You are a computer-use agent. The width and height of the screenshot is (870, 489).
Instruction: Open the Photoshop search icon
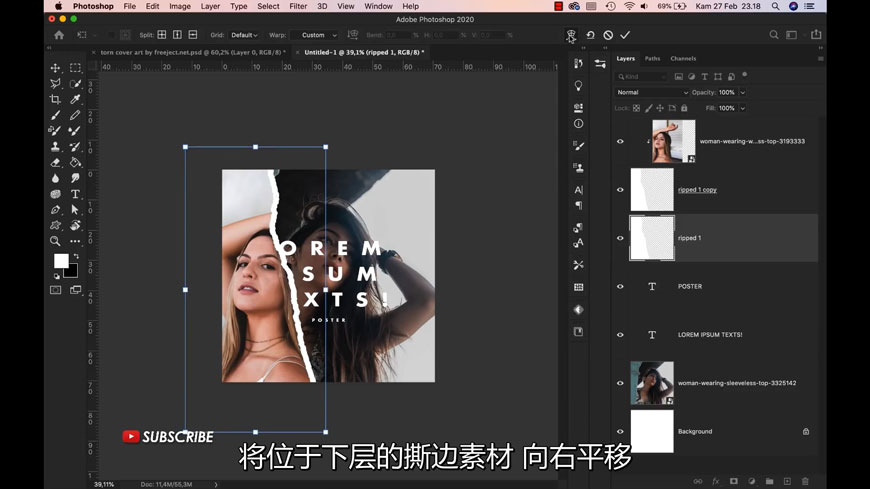773,35
